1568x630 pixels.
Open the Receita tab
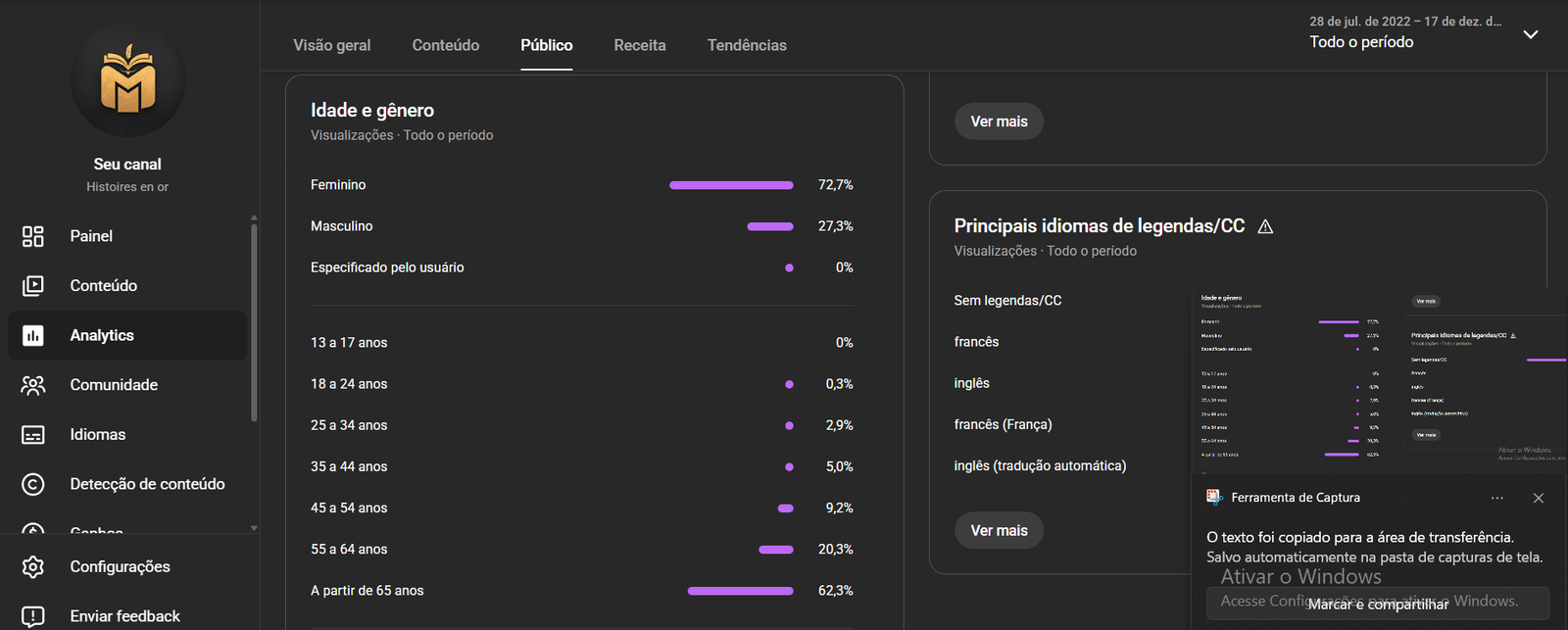point(640,45)
